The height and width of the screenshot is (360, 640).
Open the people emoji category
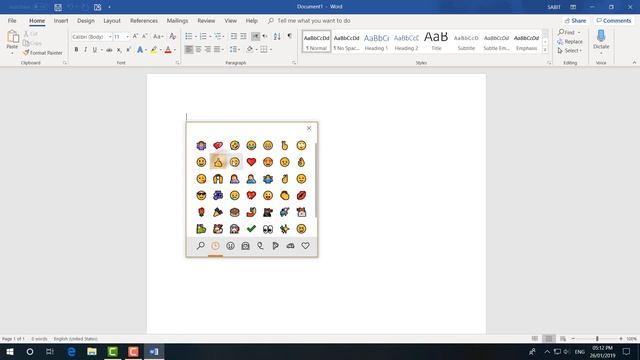pyautogui.click(x=245, y=246)
